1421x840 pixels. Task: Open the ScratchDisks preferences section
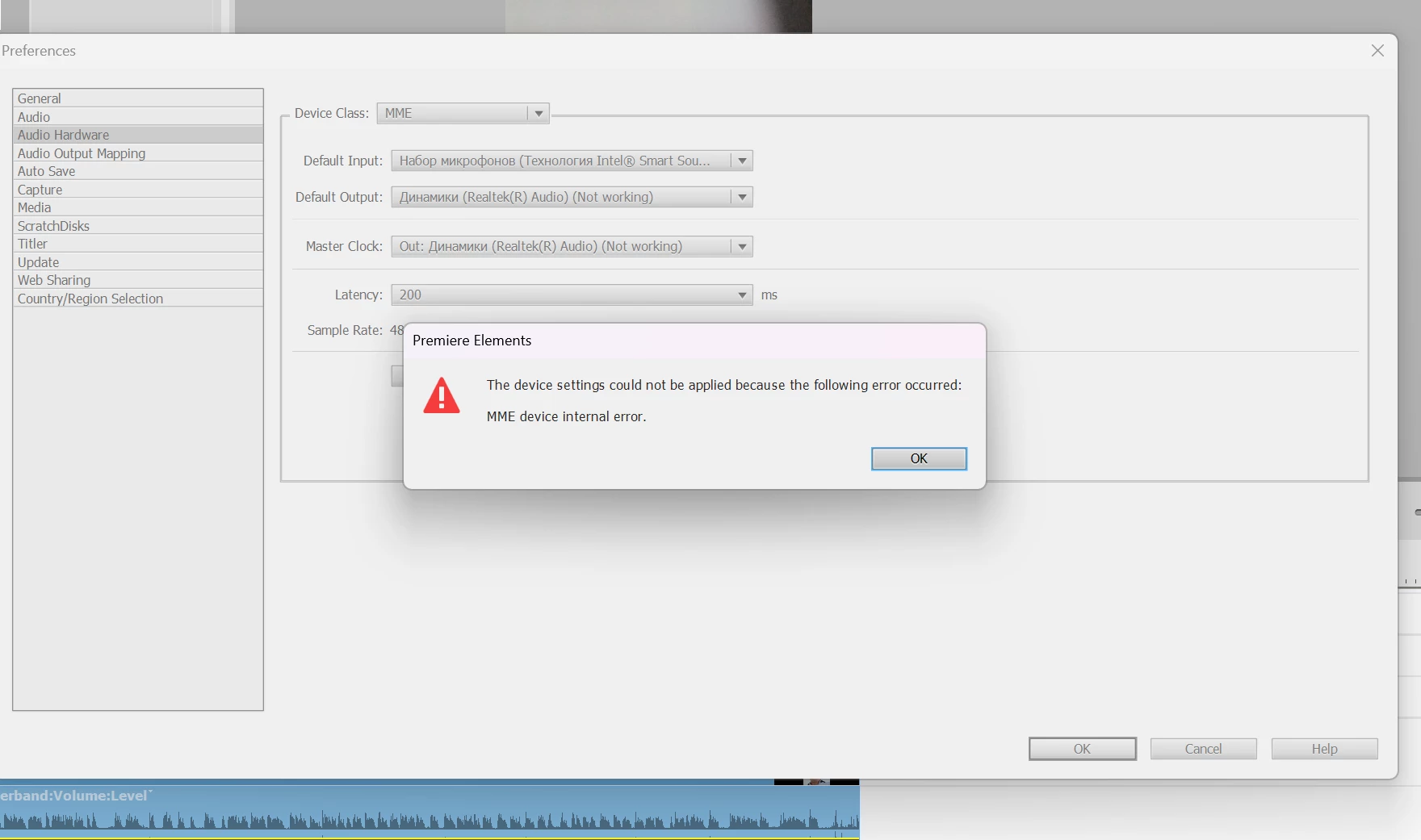click(138, 226)
